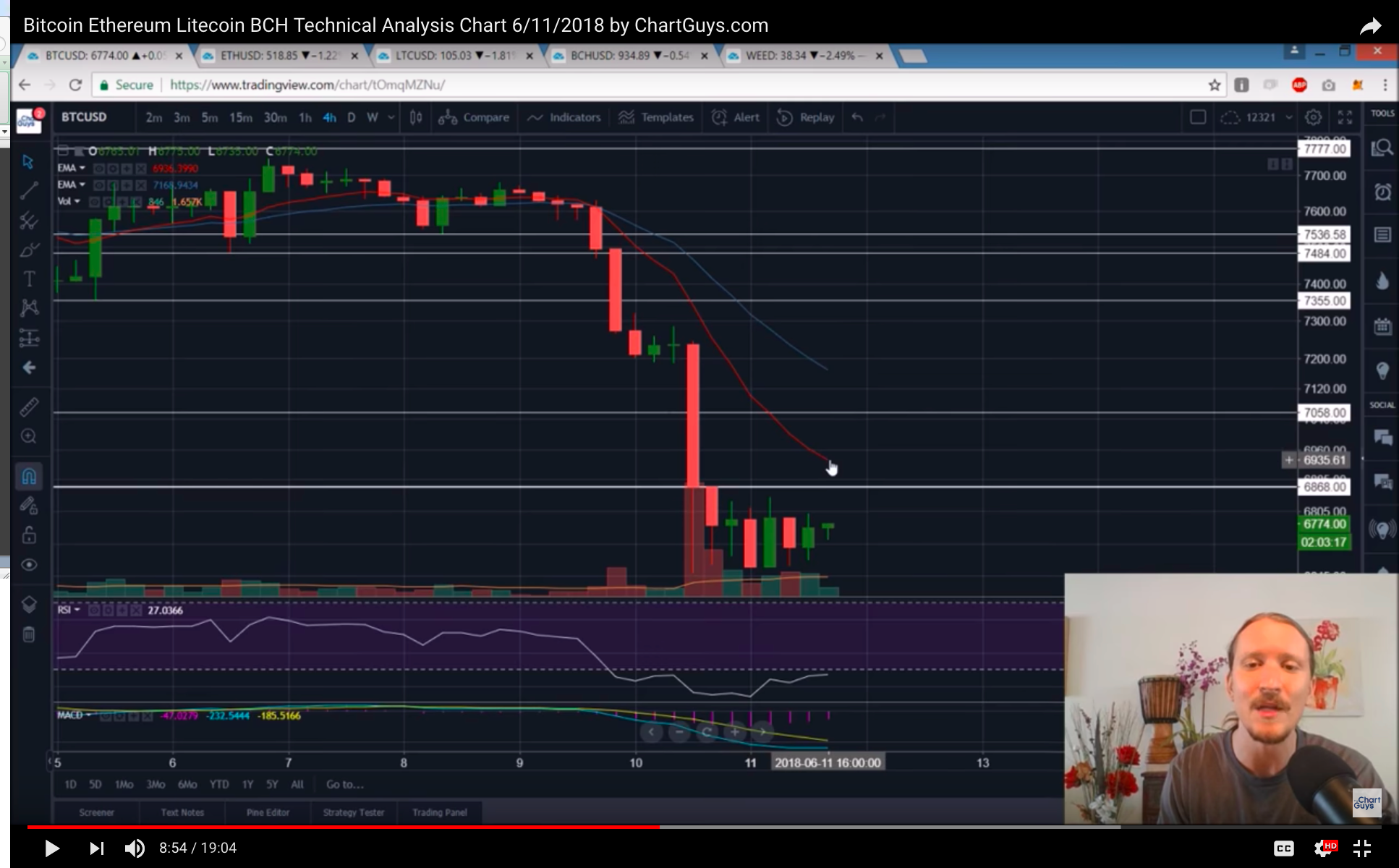Create an Alert from the toolbar

pos(736,117)
